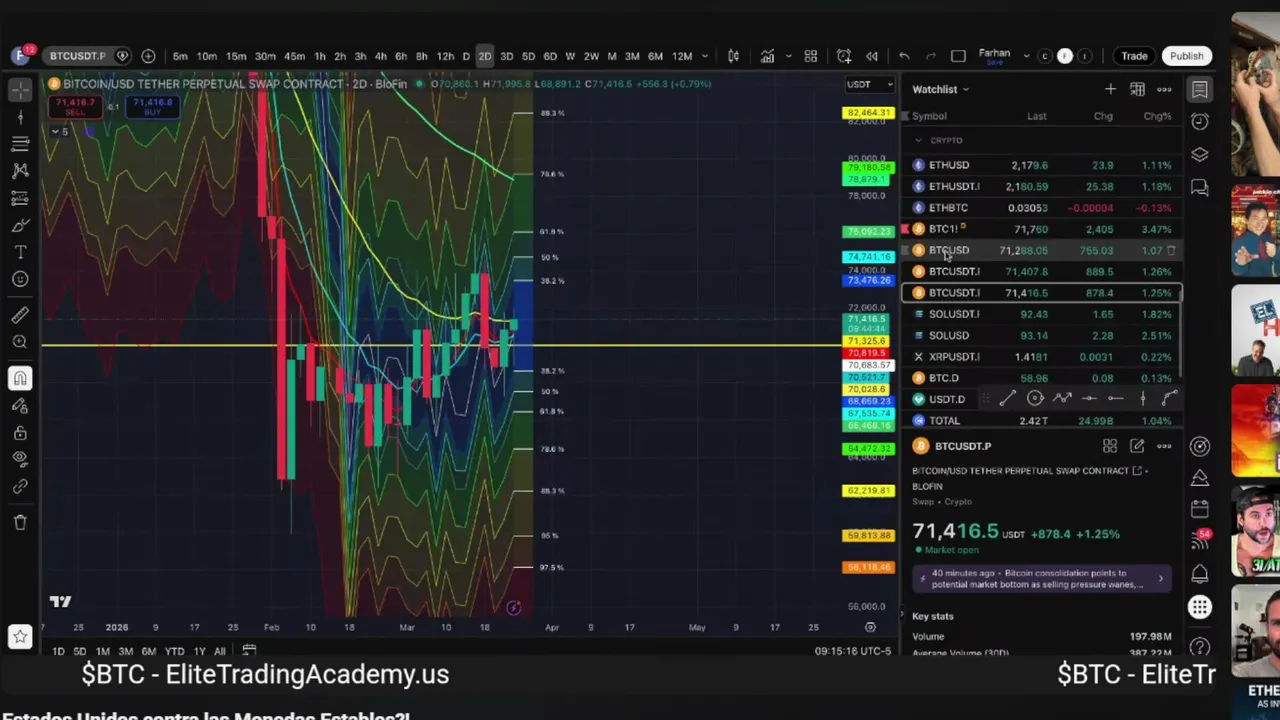Open the drawings link sync tool
The height and width of the screenshot is (720, 1280).
tap(20, 487)
